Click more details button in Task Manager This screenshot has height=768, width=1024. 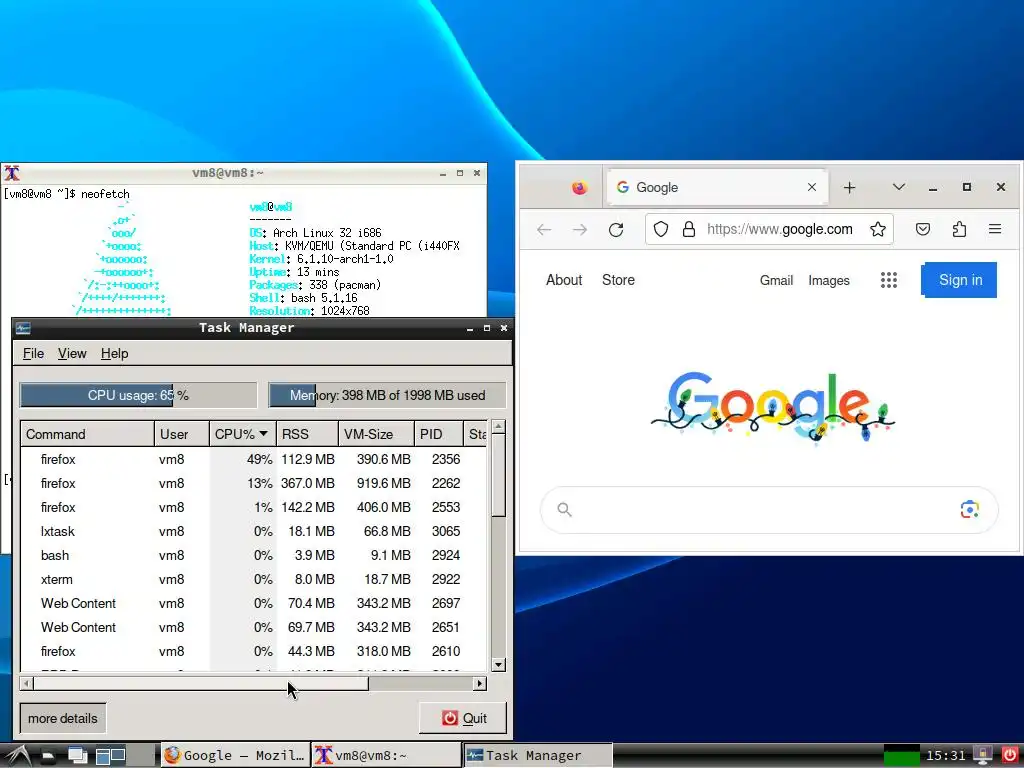pos(63,718)
